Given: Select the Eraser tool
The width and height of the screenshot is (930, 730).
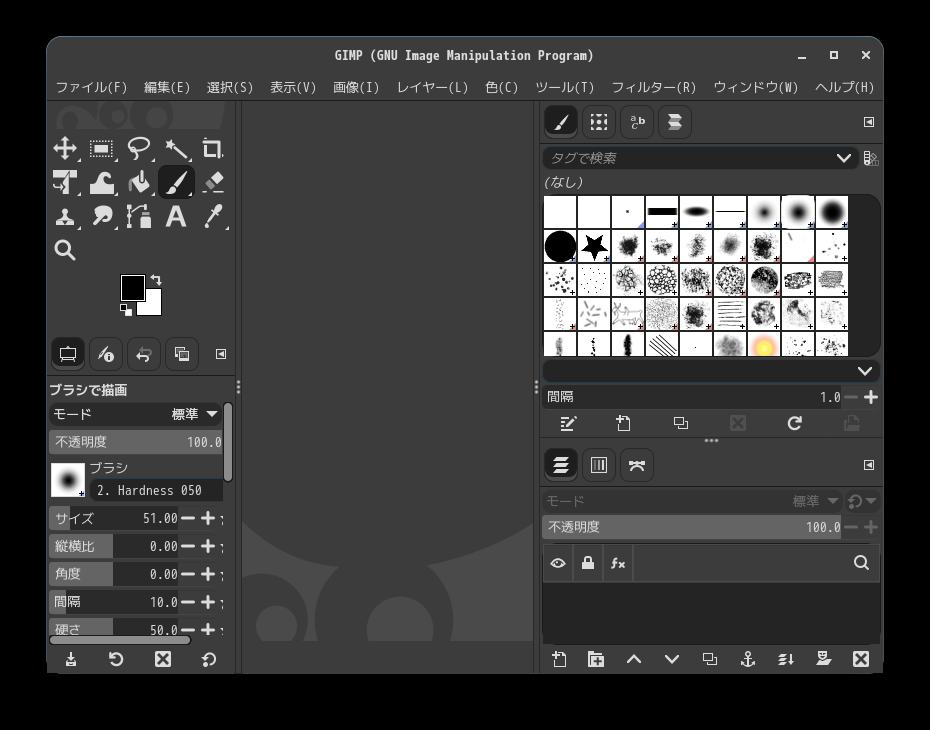Looking at the screenshot, I should 212,183.
